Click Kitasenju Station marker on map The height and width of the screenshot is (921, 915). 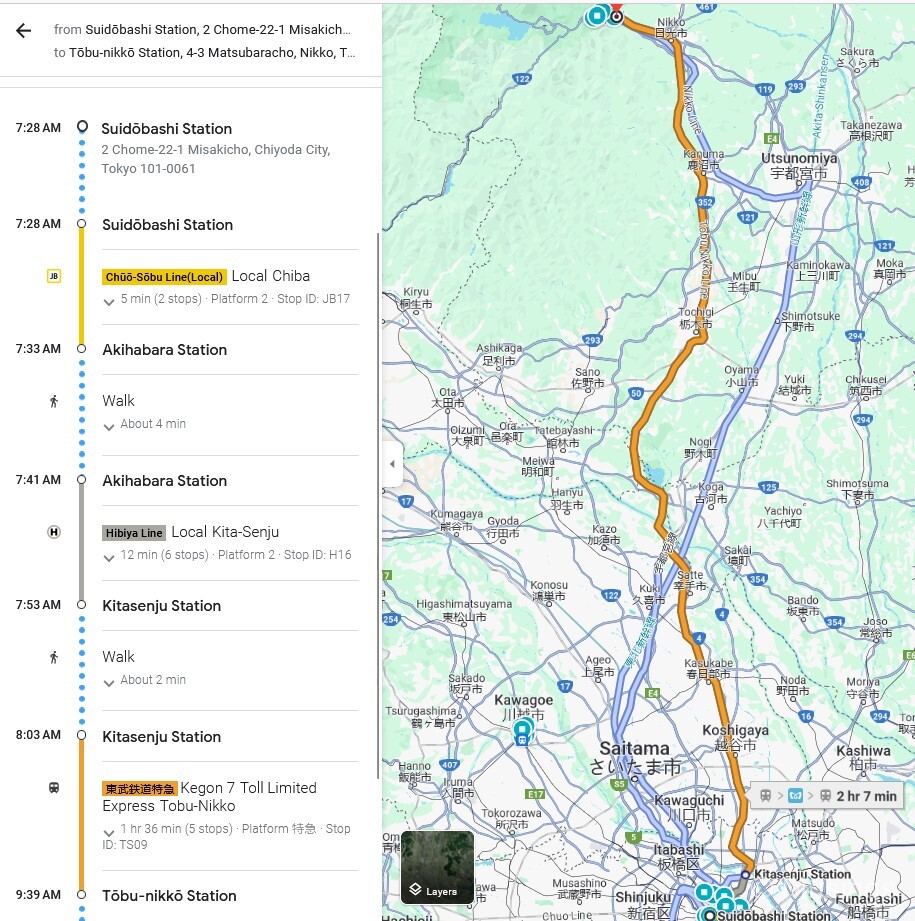click(745, 875)
